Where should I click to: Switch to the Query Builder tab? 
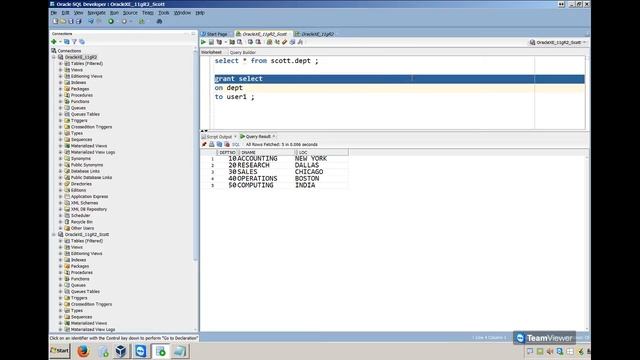[242, 53]
